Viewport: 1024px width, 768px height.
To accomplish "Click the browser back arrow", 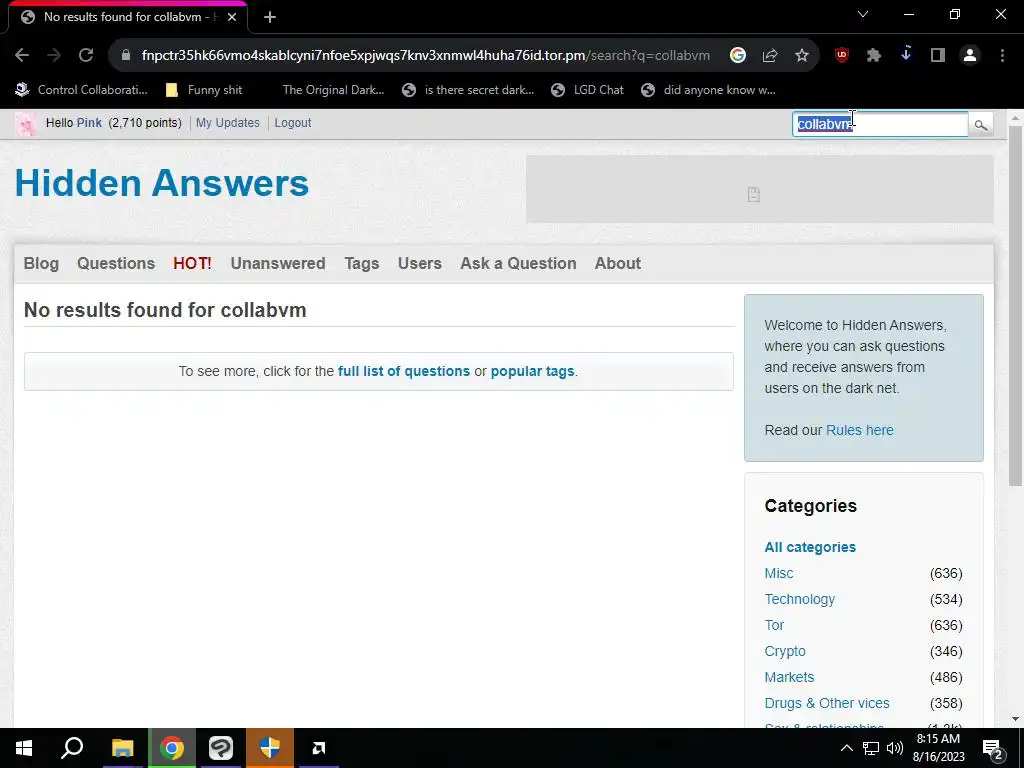I will 22,56.
